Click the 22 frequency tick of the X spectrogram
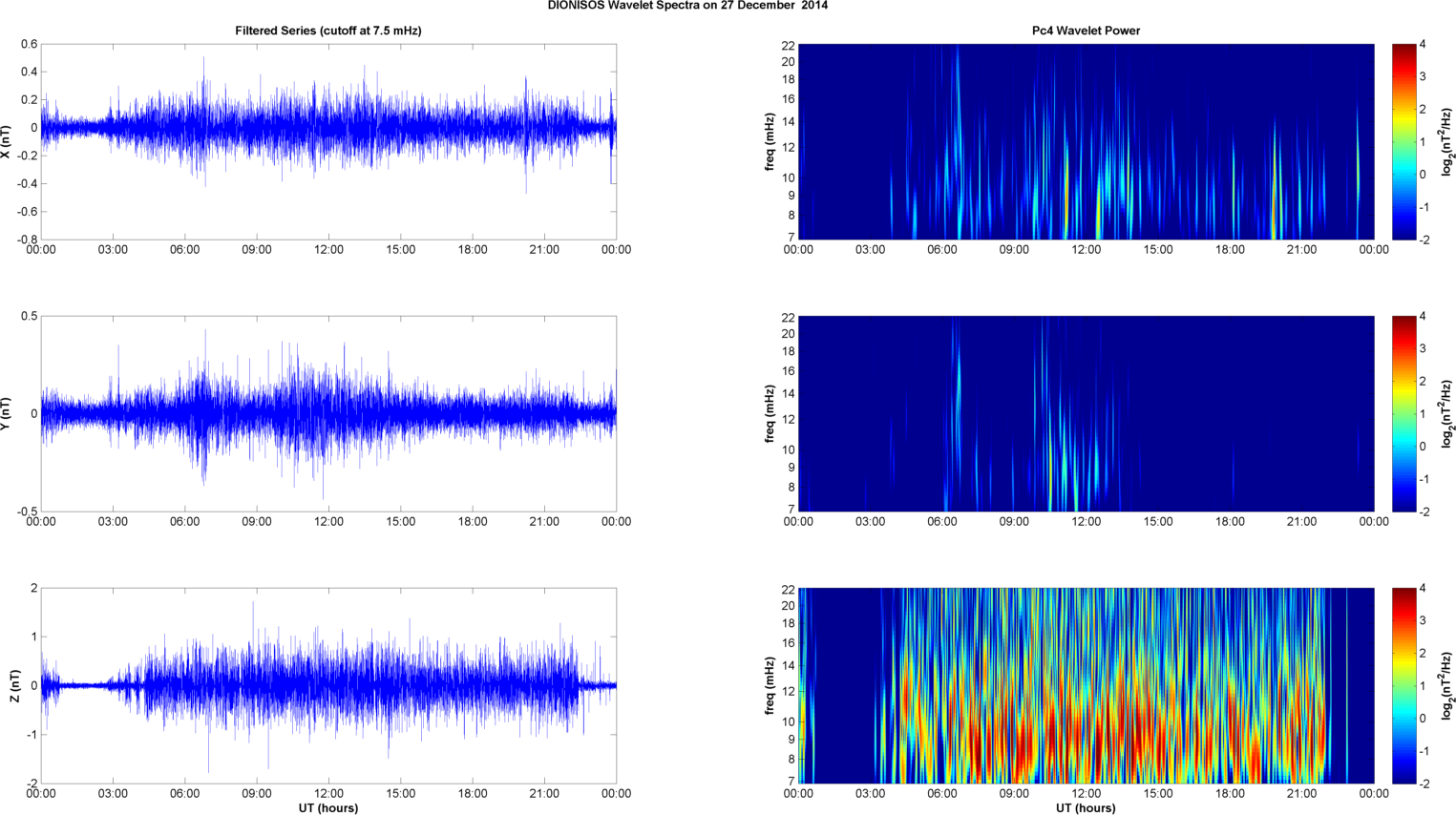Image resolution: width=1456 pixels, height=815 pixels. pos(788,45)
